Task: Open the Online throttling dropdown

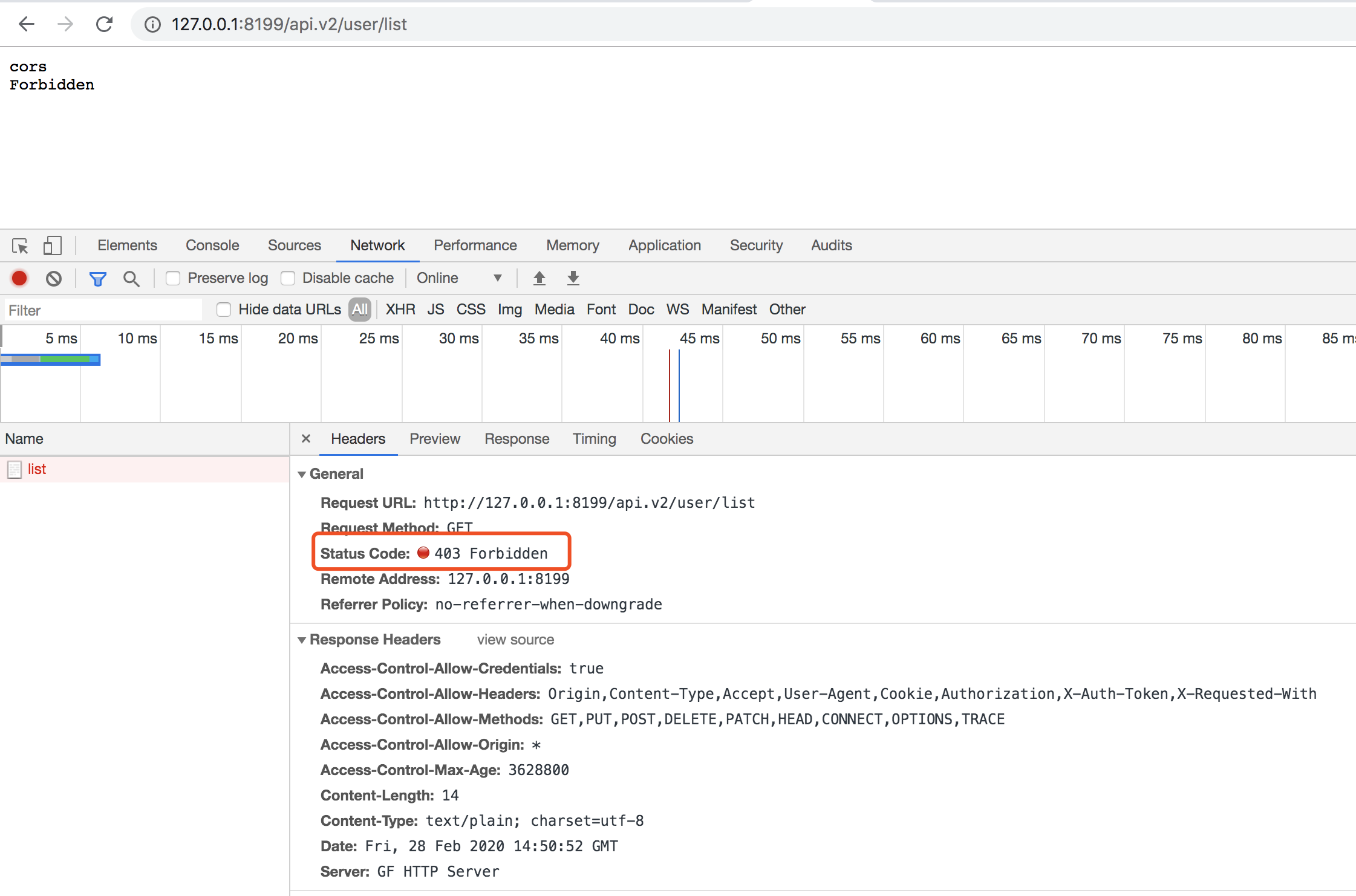Action: click(x=459, y=278)
